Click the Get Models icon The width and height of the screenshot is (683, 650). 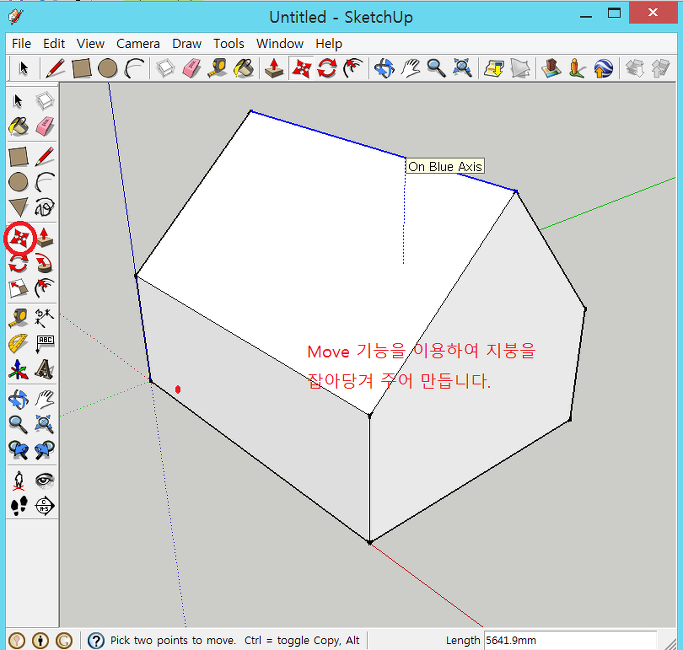pos(635,68)
